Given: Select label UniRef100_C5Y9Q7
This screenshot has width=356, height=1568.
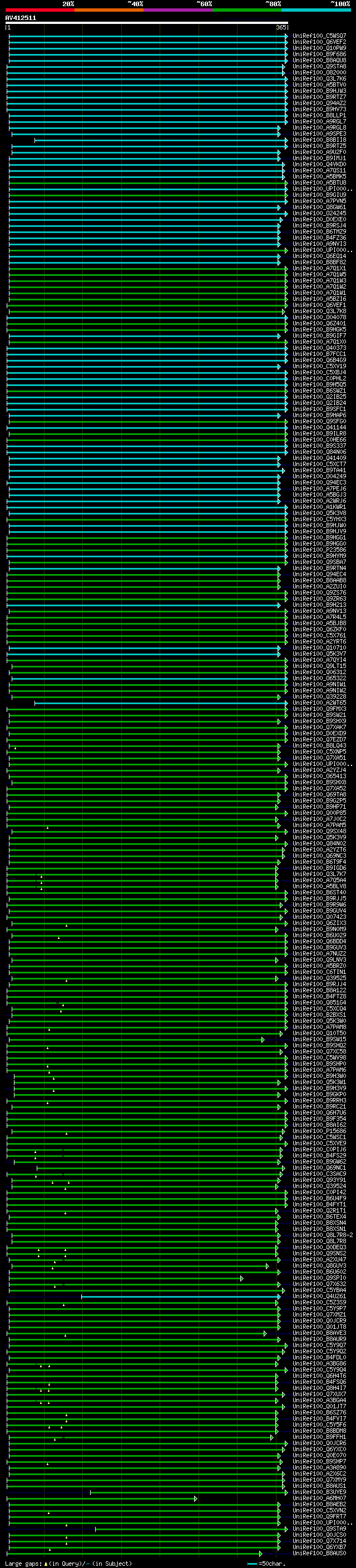Looking at the screenshot, I should tap(319, 1344).
